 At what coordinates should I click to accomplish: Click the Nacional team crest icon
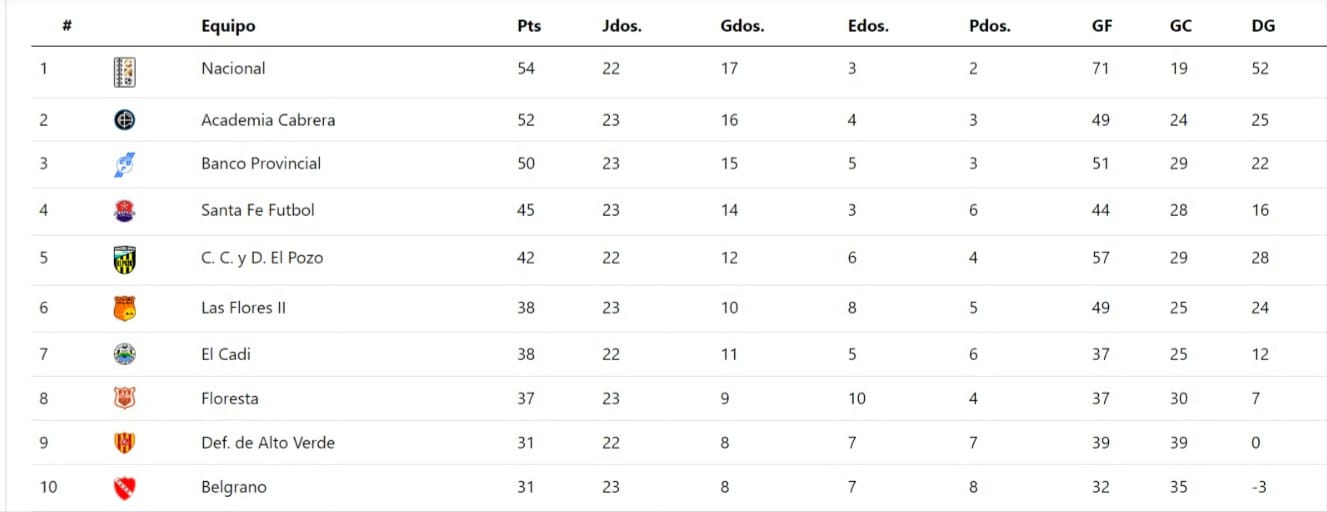tap(125, 72)
